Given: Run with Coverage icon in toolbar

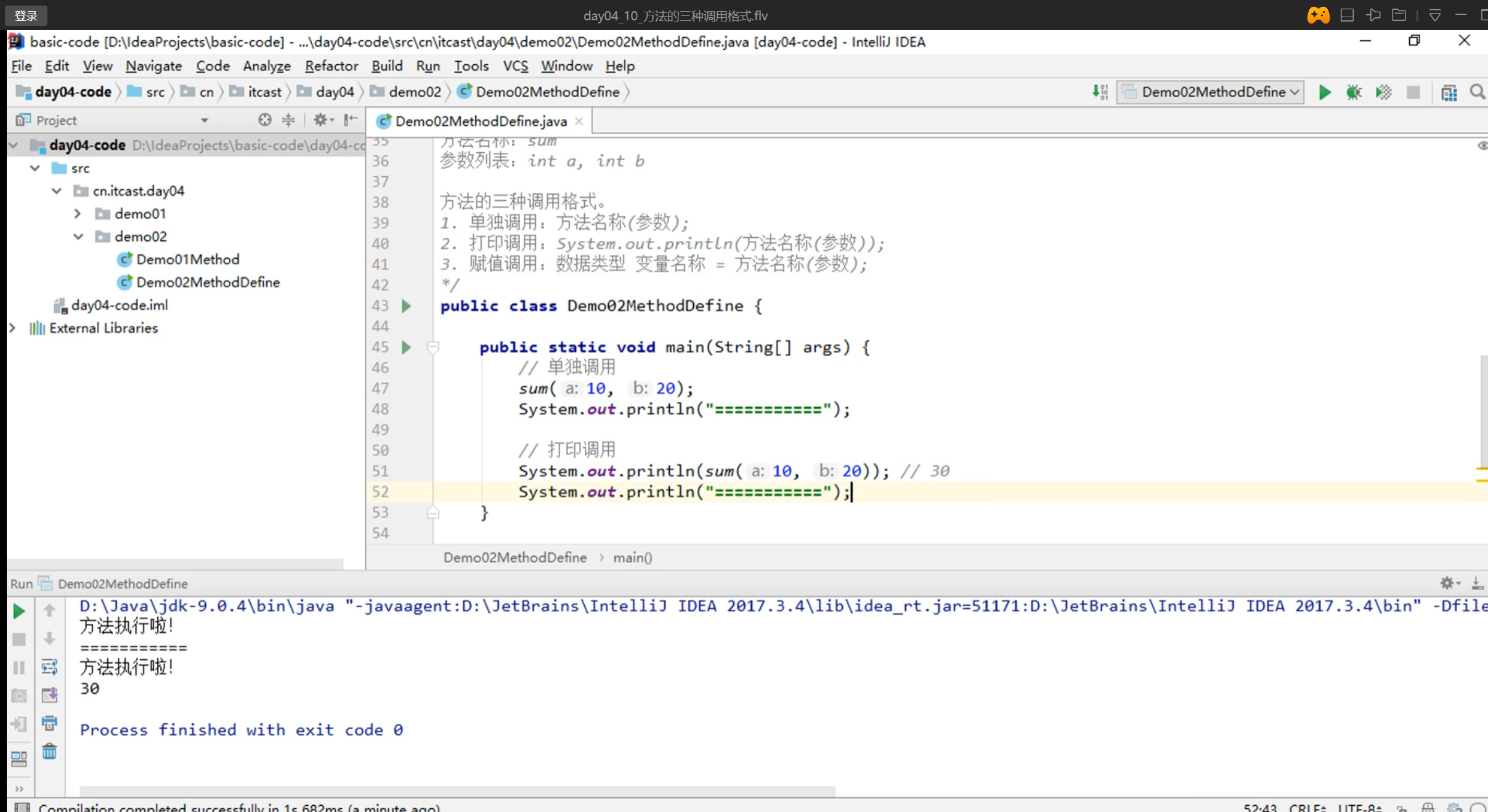Looking at the screenshot, I should click(1383, 92).
